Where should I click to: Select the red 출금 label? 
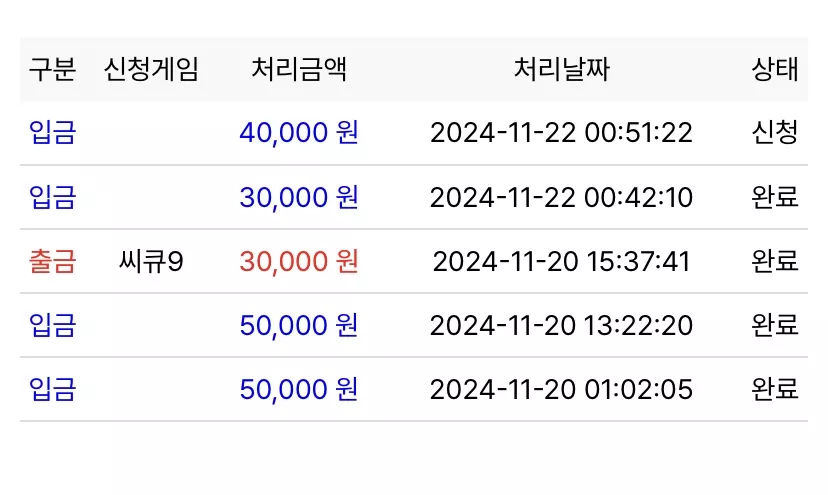(x=52, y=261)
